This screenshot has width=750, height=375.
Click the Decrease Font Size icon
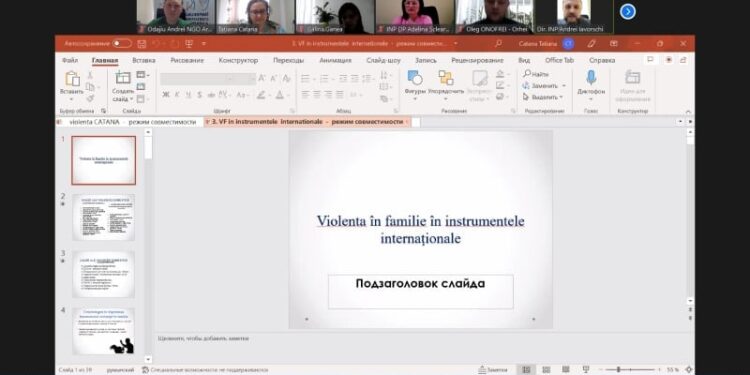[274, 78]
